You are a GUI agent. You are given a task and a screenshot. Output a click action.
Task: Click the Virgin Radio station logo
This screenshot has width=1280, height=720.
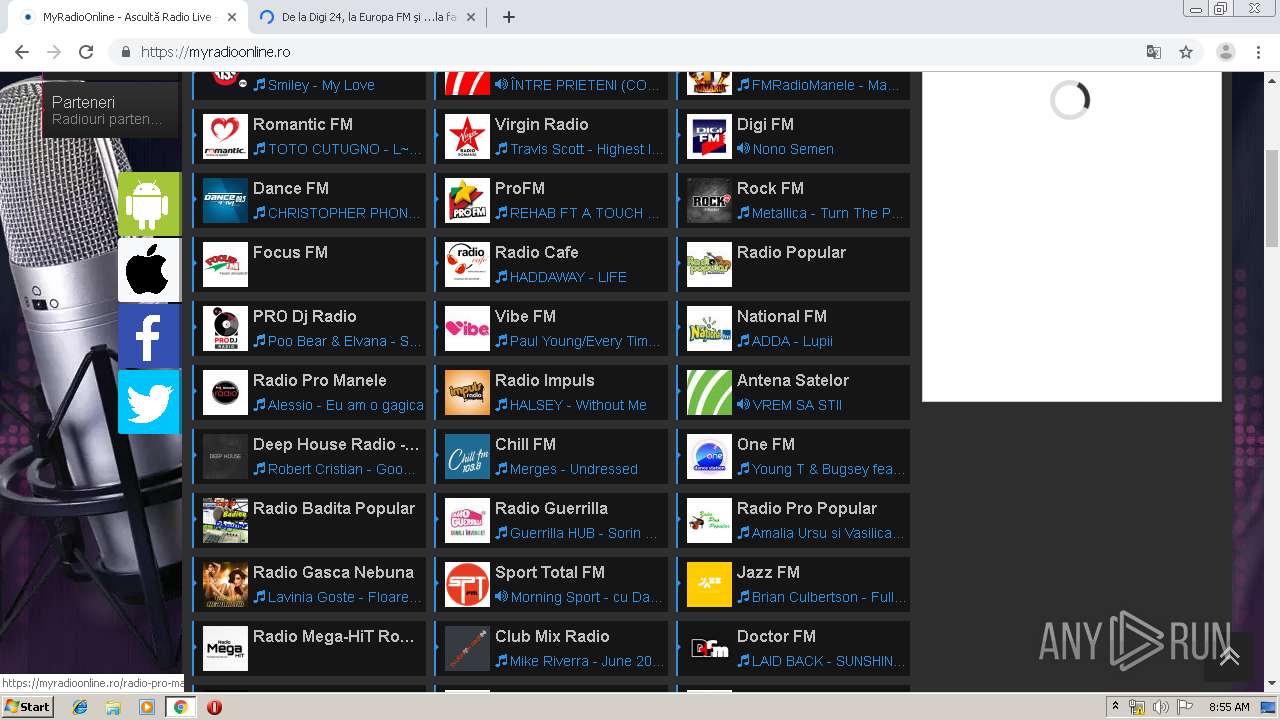(467, 137)
